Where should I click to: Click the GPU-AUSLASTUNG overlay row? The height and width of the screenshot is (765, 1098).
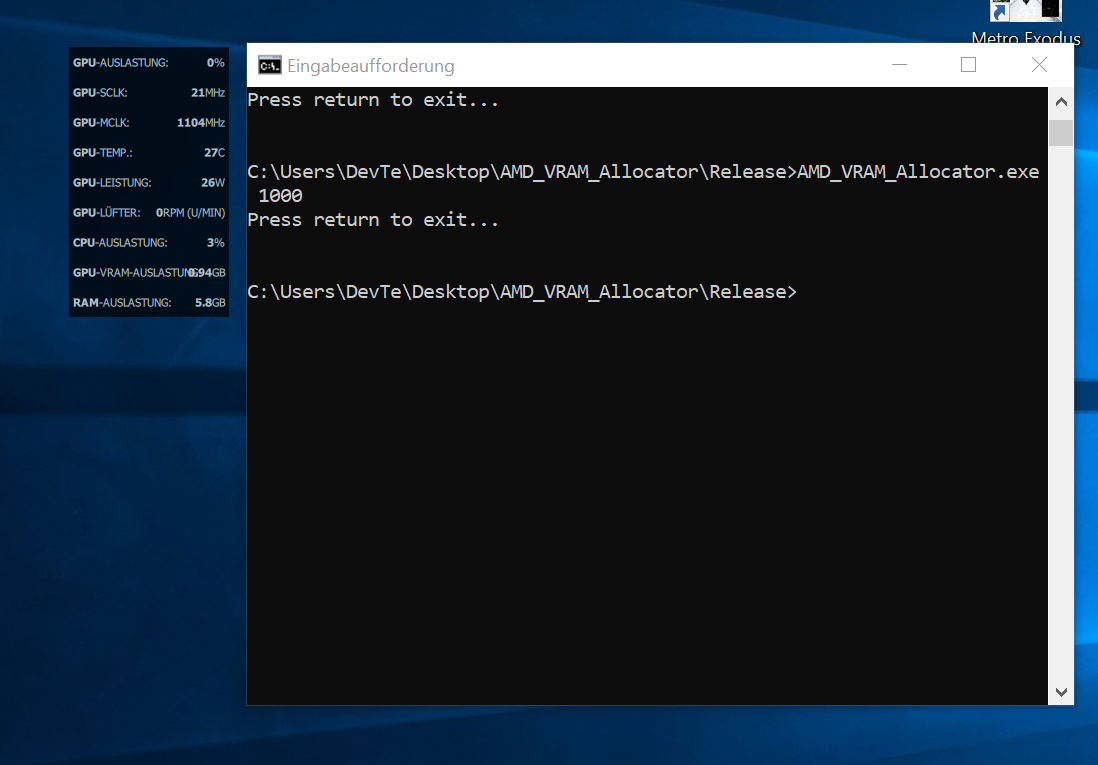pos(148,62)
